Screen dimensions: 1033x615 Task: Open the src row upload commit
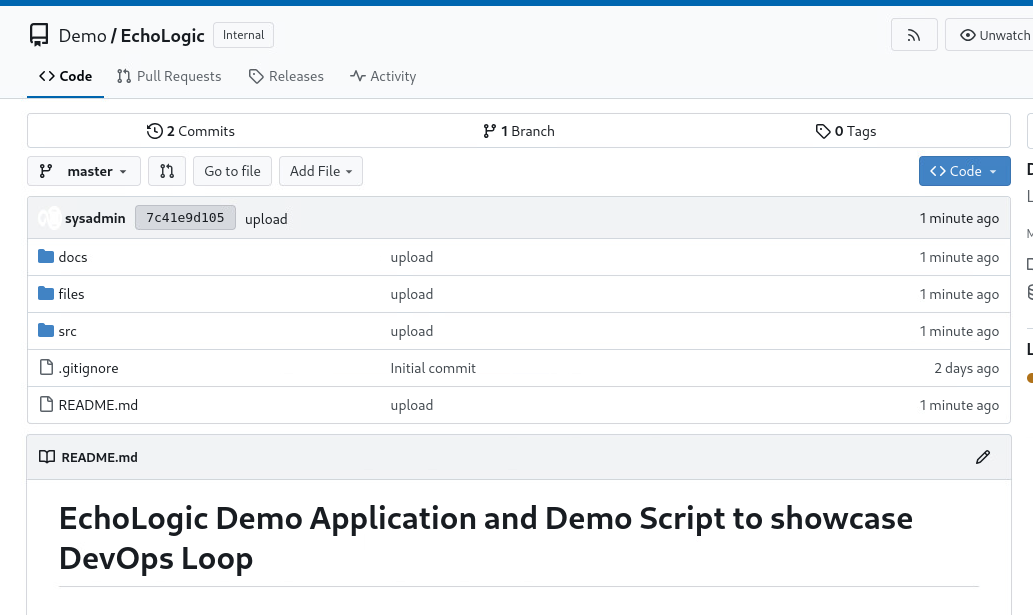[x=412, y=331]
